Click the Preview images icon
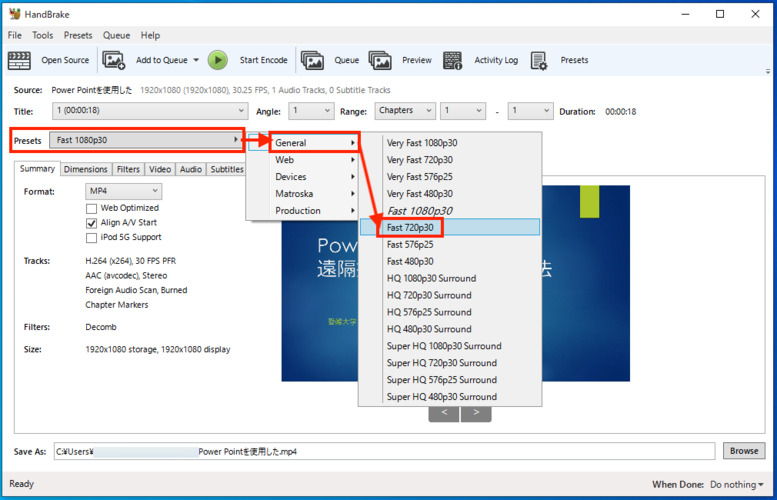This screenshot has width=777, height=500. 380,60
